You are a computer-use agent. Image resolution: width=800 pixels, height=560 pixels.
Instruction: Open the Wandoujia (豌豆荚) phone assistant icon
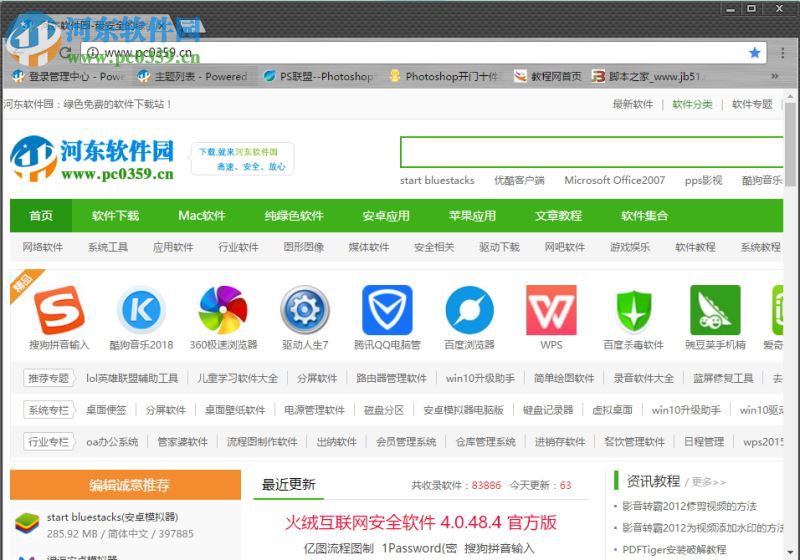coord(715,310)
